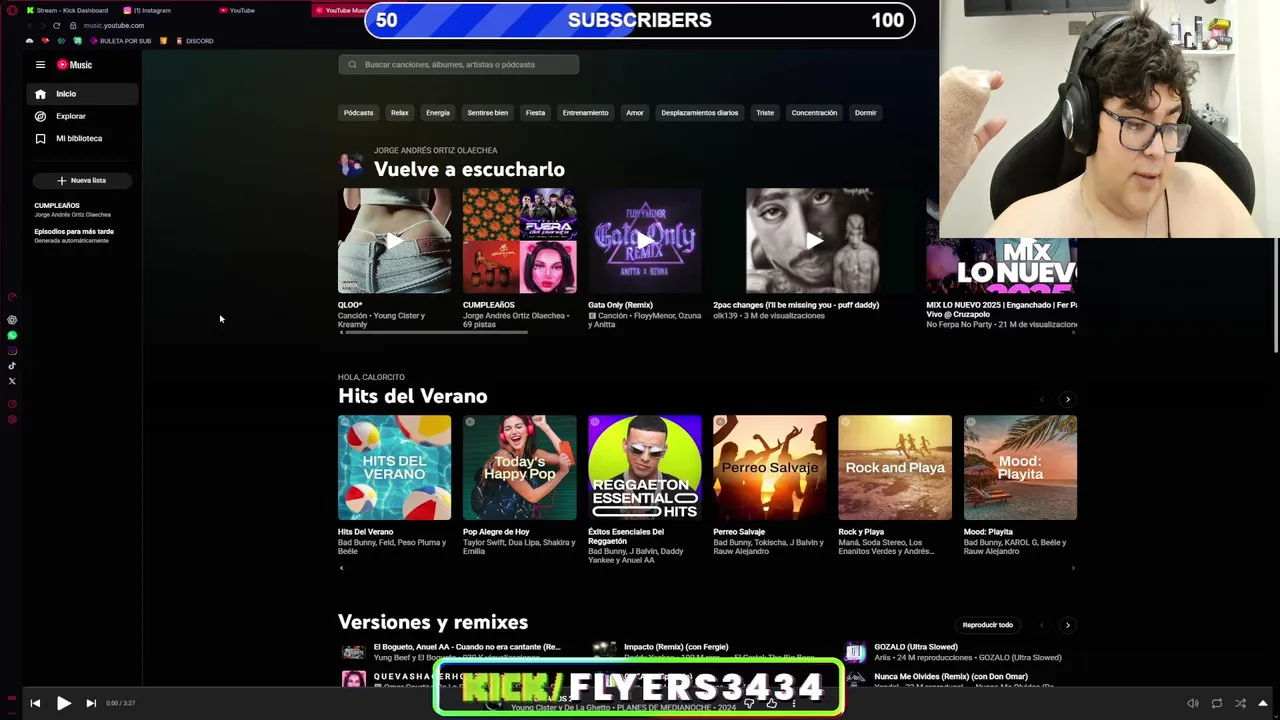
Task: Play the 2pac changes video thumbnail
Action: click(813, 241)
